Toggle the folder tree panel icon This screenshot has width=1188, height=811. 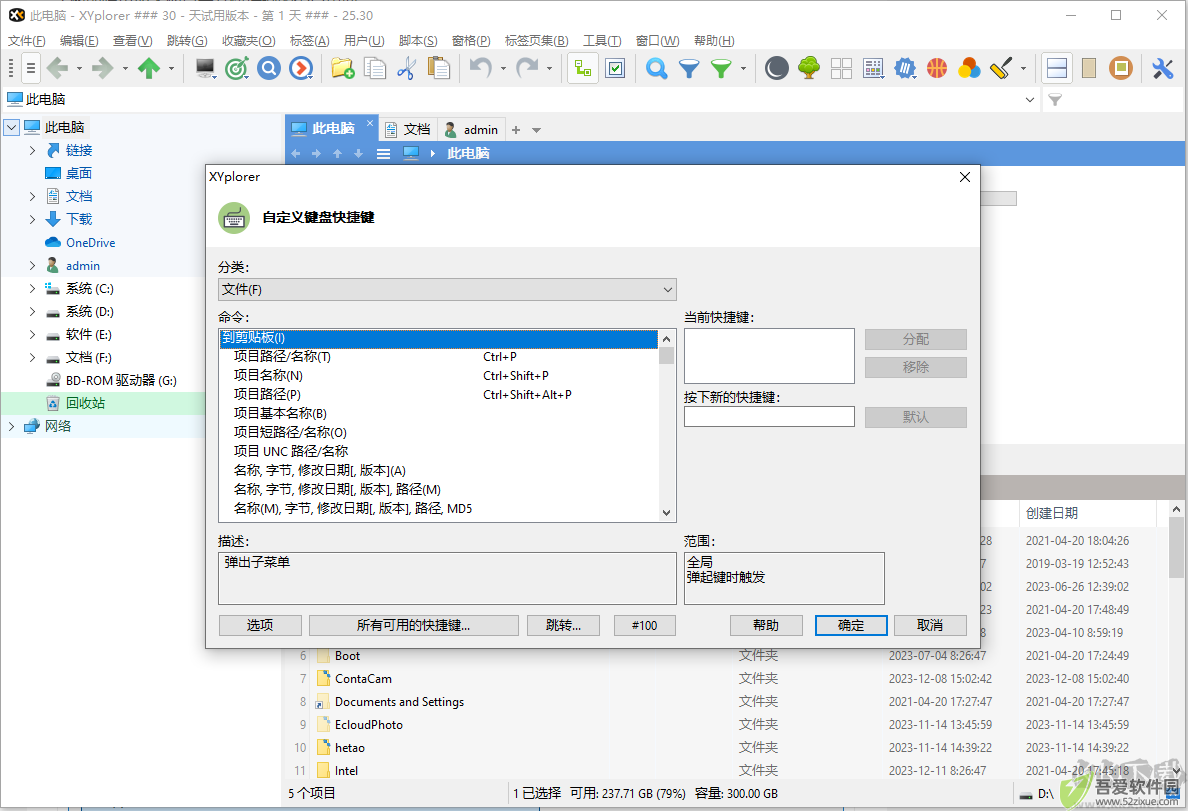click(x=583, y=69)
